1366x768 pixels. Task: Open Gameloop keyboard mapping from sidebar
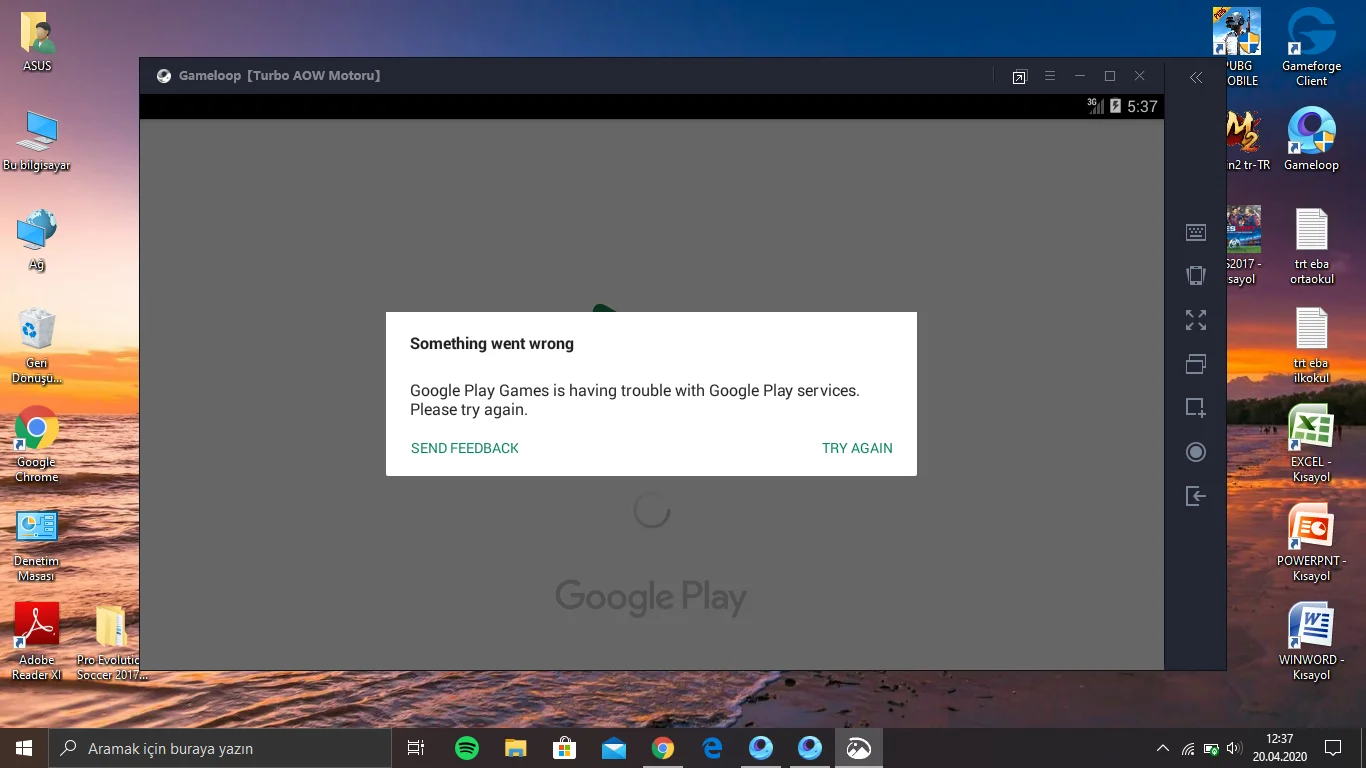(x=1196, y=232)
